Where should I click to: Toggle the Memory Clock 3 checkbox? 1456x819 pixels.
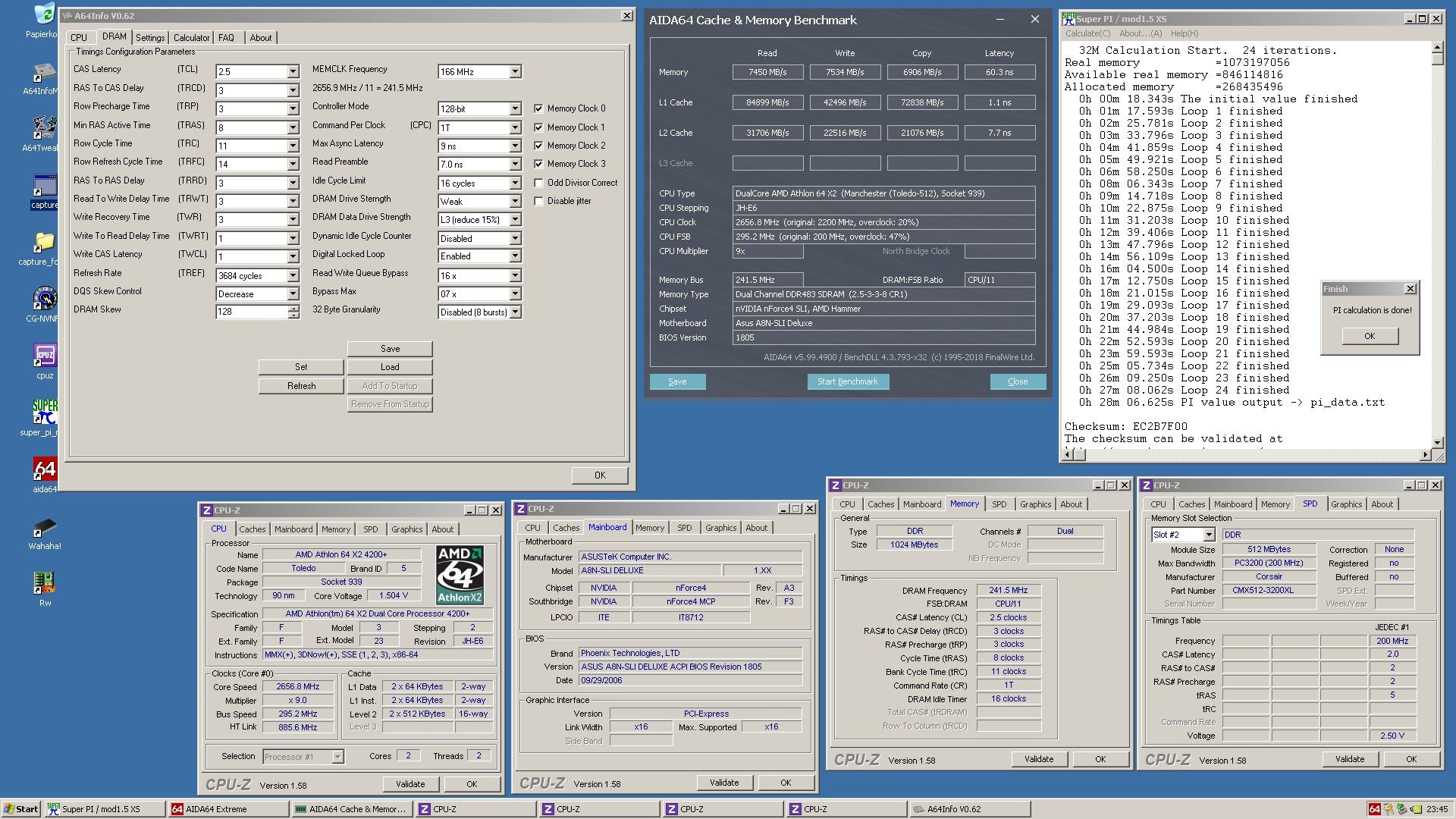(538, 164)
